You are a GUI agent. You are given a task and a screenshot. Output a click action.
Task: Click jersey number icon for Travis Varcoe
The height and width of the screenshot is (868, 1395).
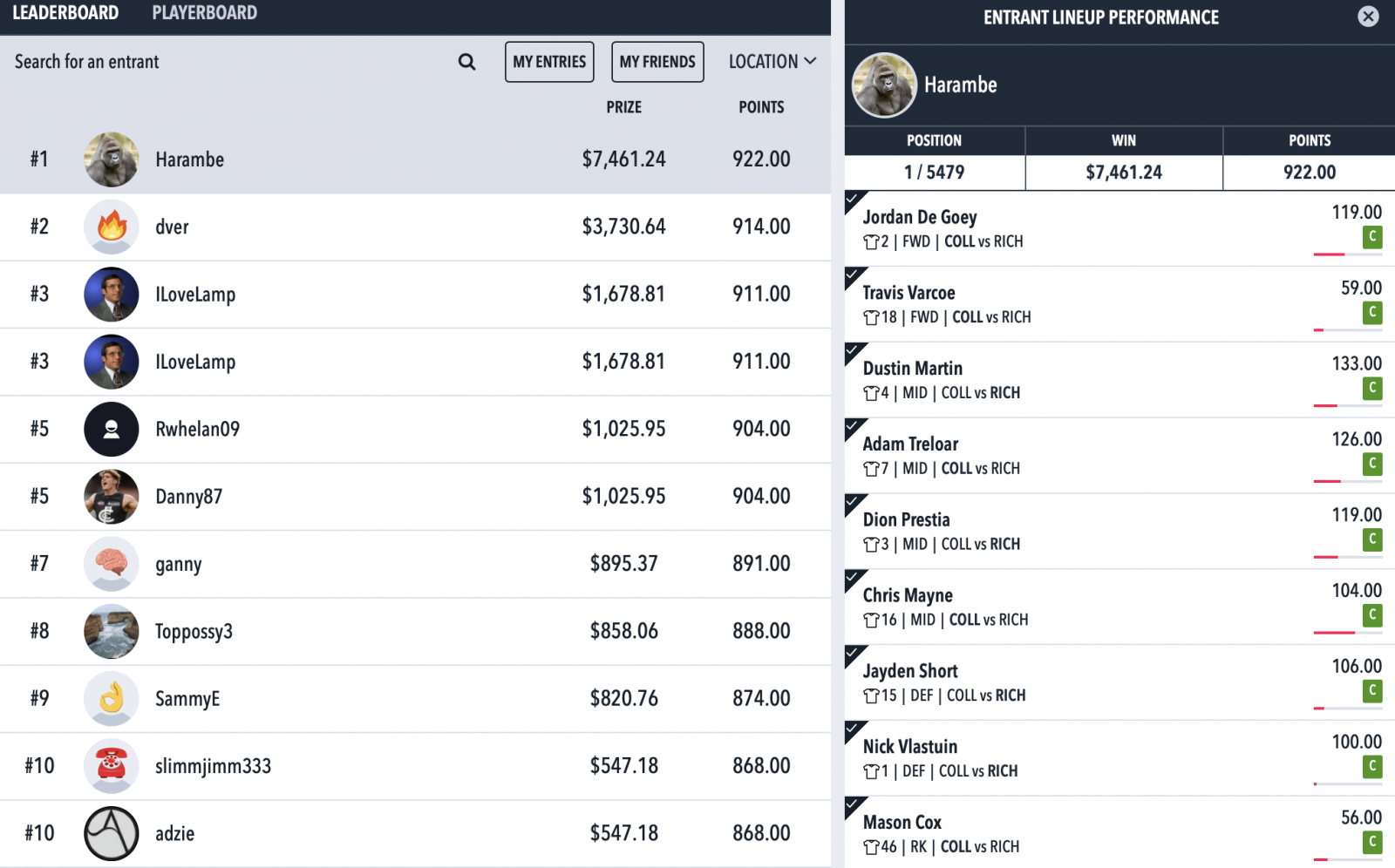[871, 318]
